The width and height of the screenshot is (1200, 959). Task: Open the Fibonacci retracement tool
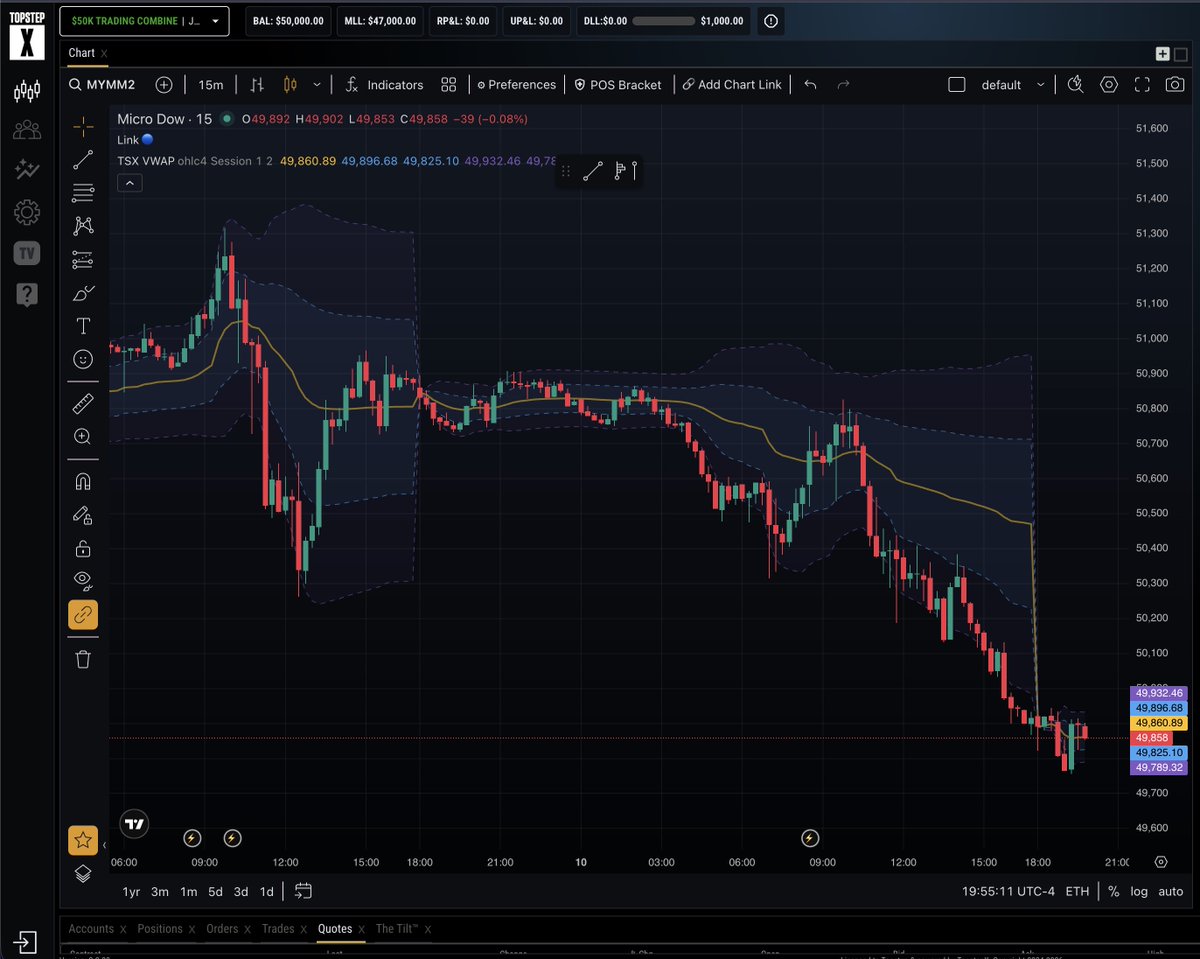(83, 193)
